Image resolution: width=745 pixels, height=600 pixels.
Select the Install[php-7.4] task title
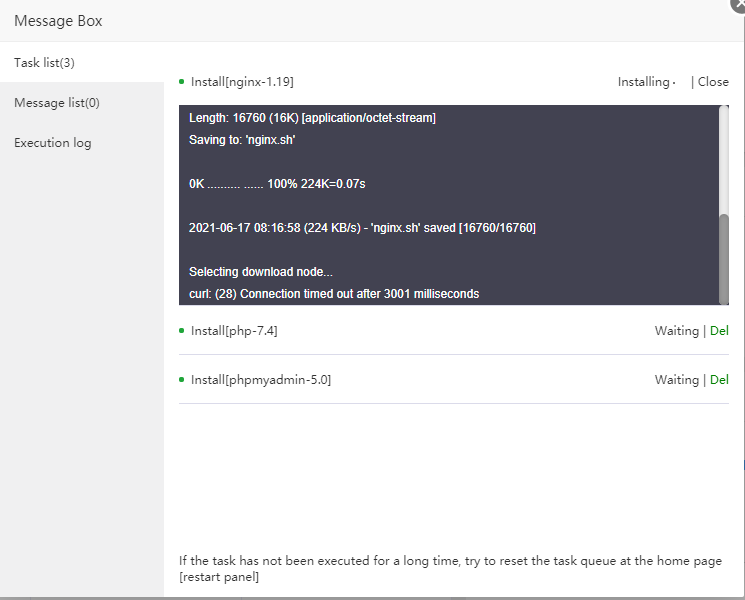[234, 331]
